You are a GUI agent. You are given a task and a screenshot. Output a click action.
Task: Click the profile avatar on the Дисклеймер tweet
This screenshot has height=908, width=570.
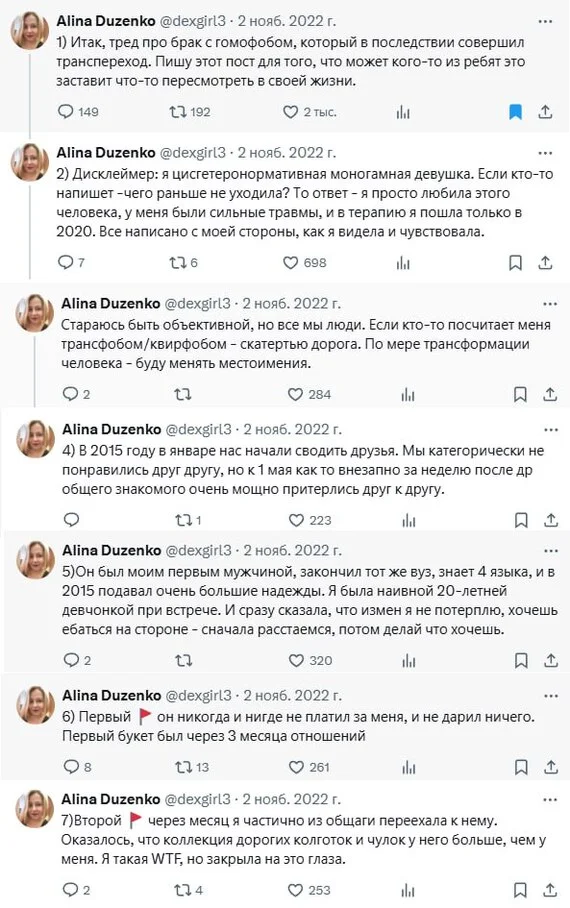pyautogui.click(x=29, y=162)
